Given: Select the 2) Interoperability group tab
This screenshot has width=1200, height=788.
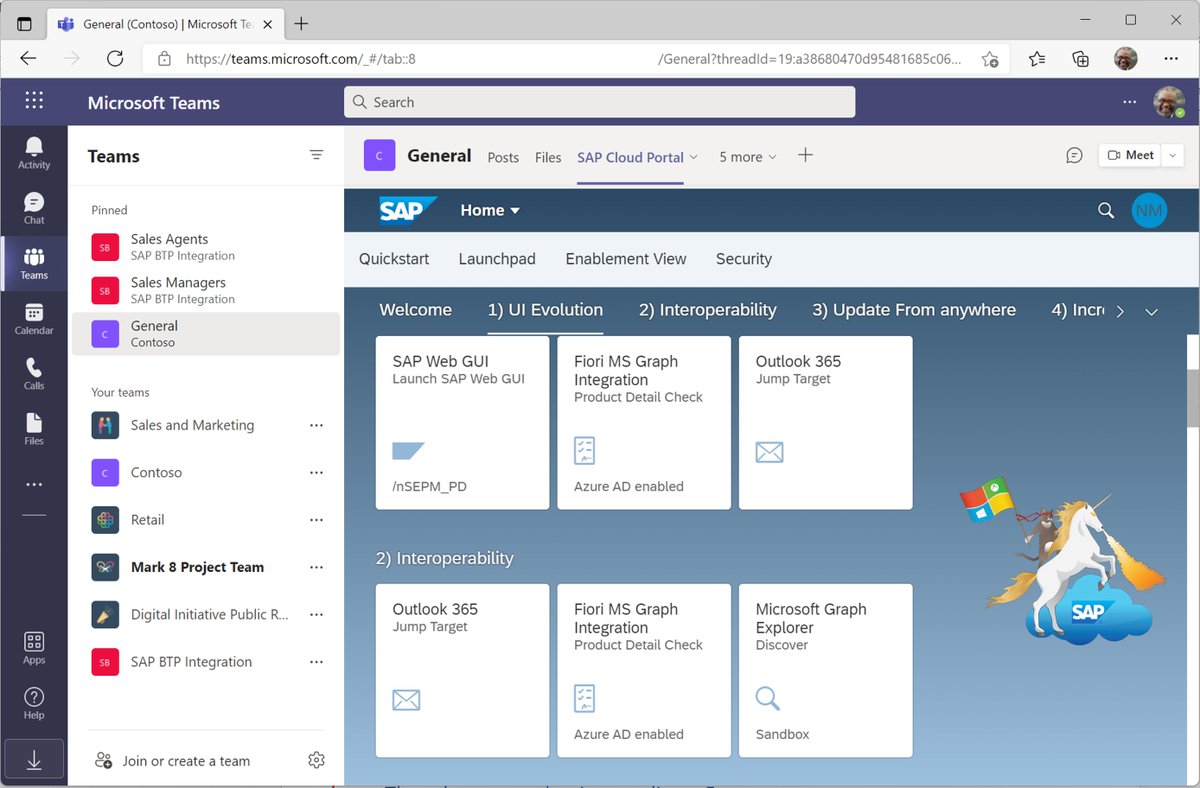Looking at the screenshot, I should [x=707, y=310].
